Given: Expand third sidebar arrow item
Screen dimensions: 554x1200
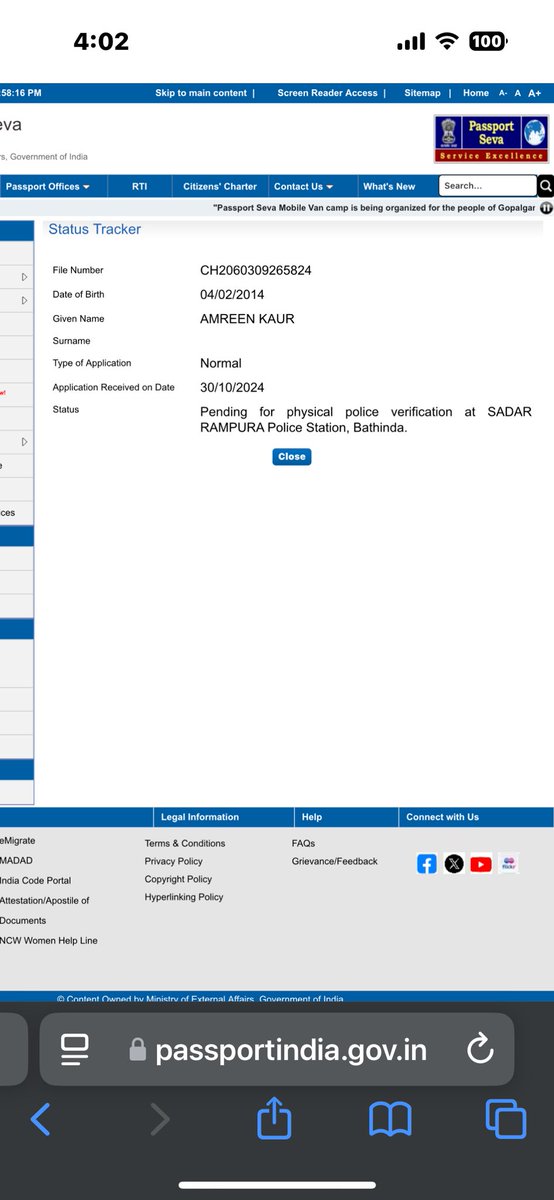Looking at the screenshot, I should coord(24,442).
